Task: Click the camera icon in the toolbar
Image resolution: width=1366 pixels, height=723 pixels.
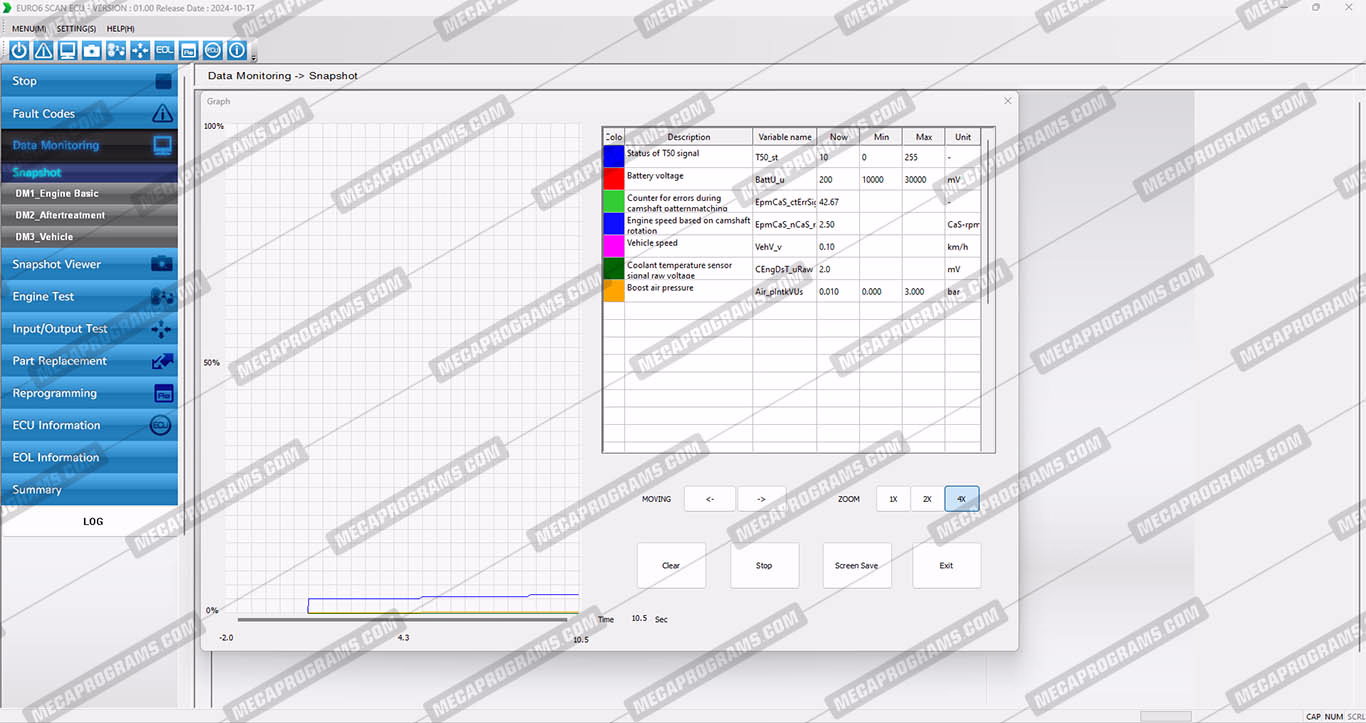Action: click(x=92, y=50)
